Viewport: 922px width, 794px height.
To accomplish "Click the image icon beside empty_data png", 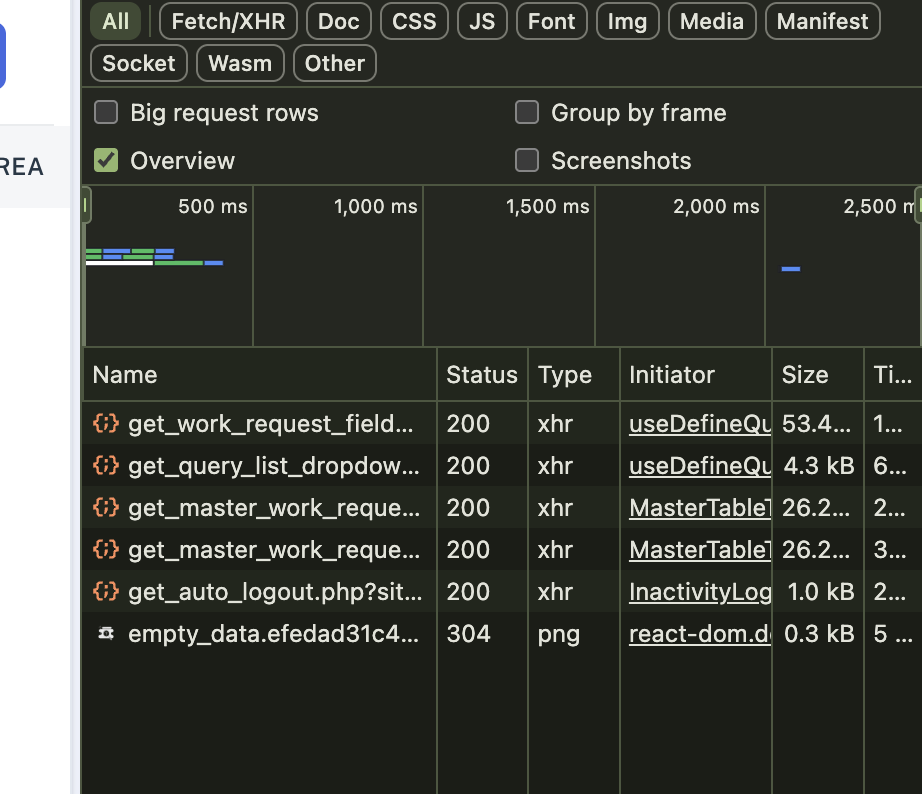I will (105, 634).
